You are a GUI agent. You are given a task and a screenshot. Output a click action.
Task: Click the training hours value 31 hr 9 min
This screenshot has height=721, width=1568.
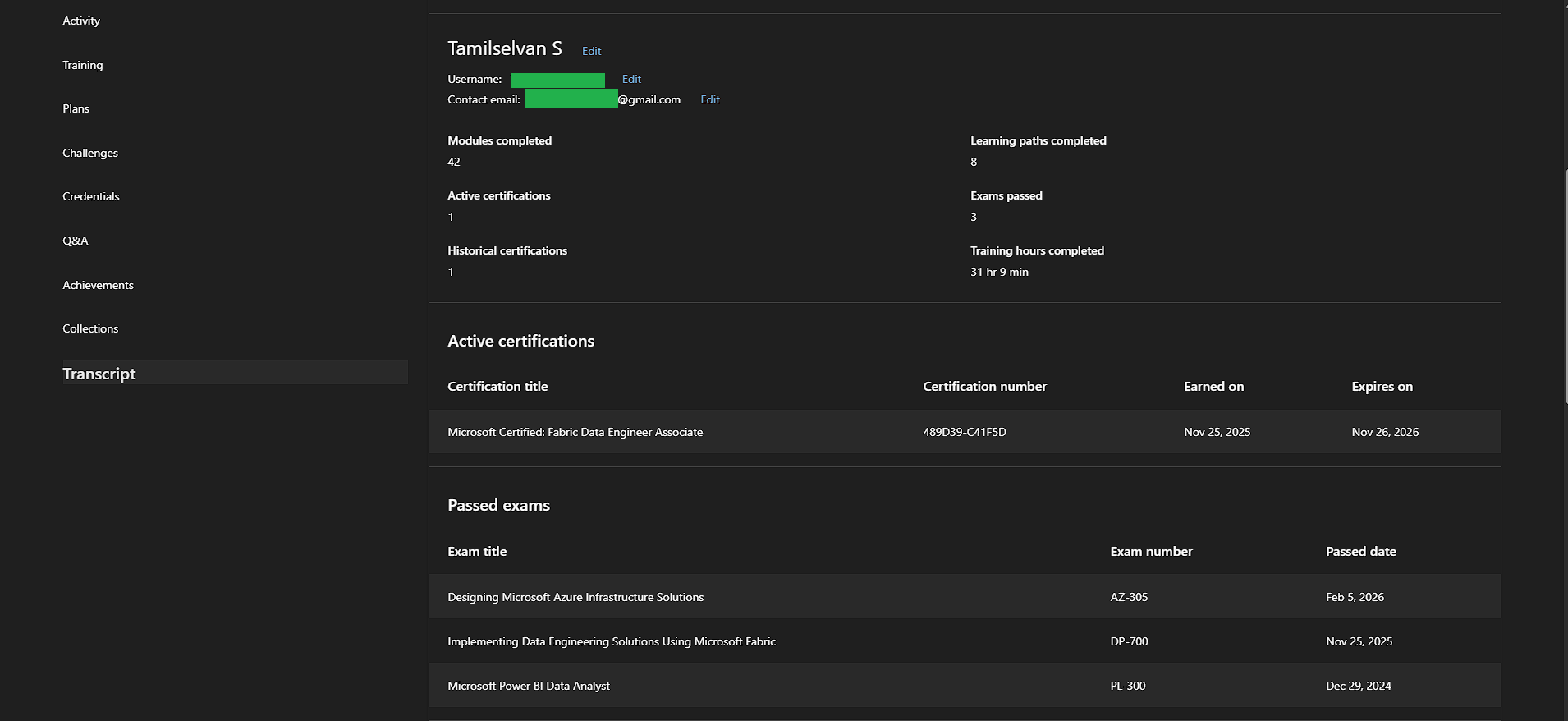pos(999,272)
